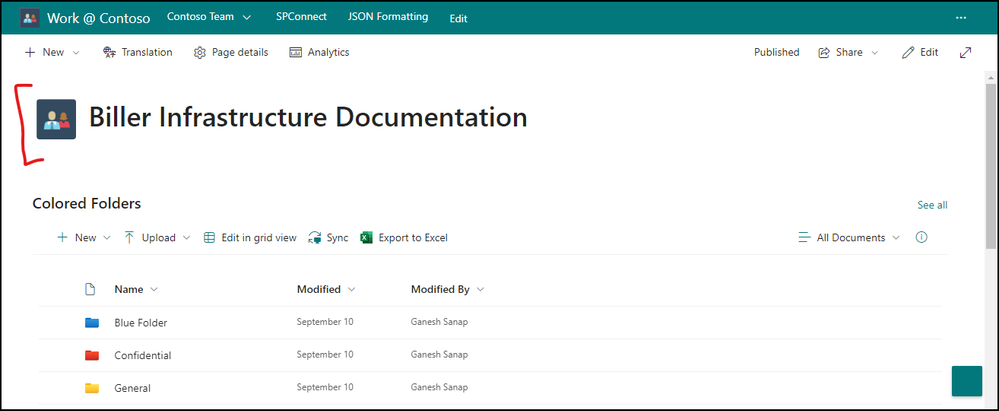Open the Modified column header menu
Viewport: 999px width, 411px height.
326,289
